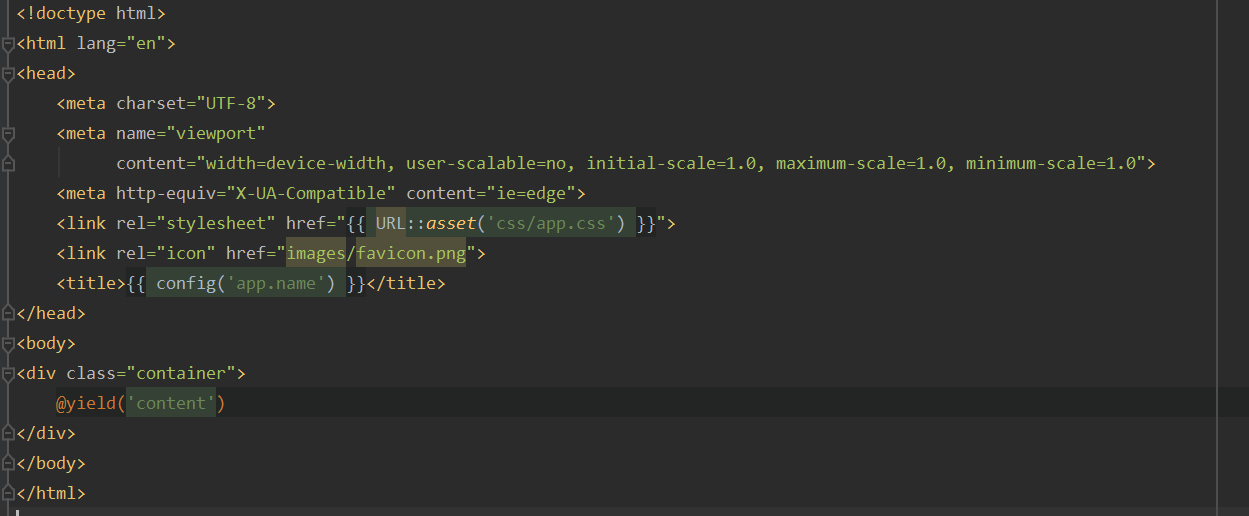Click the 'app.name' string

[276, 284]
